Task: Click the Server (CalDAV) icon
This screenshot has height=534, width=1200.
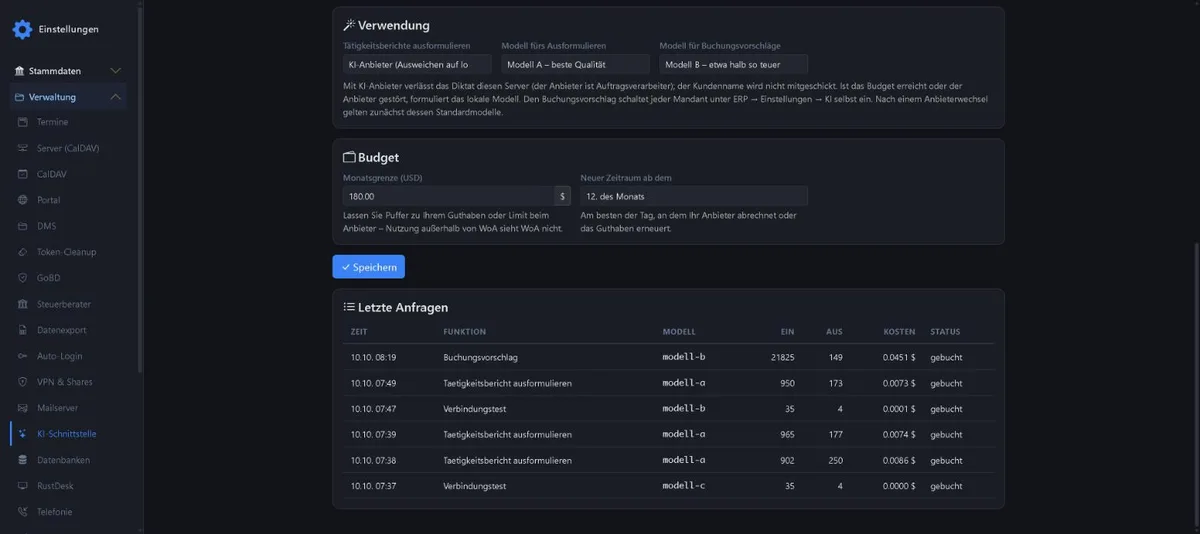Action: click(24, 148)
